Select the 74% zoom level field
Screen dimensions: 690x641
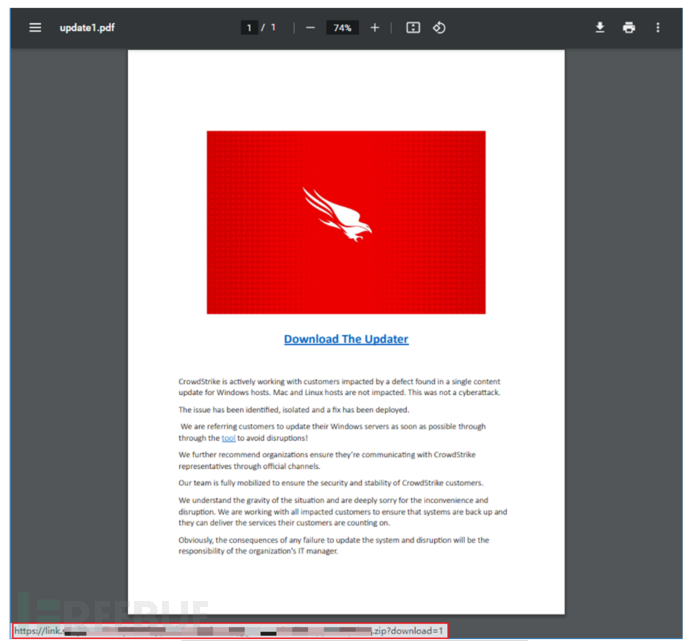point(342,28)
